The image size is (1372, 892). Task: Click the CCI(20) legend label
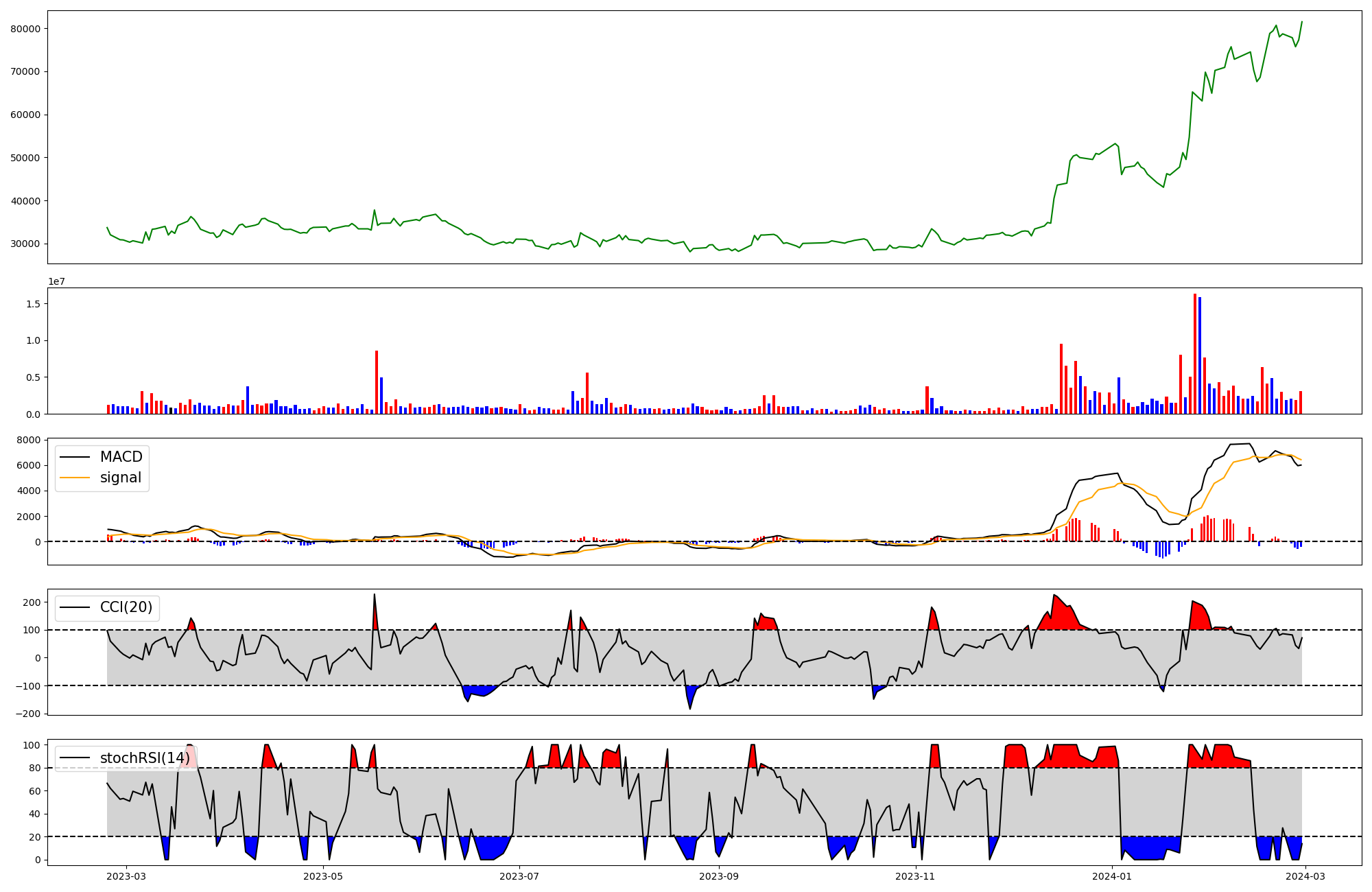tap(127, 607)
